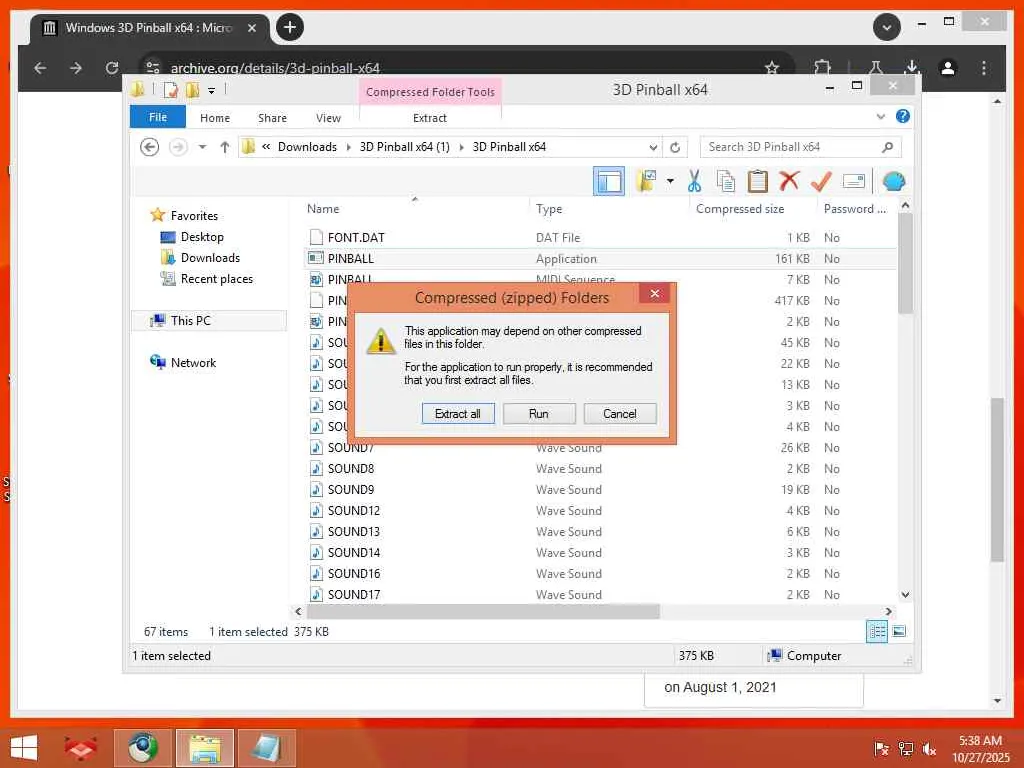The image size is (1024, 768).
Task: Click the Copy pages icon
Action: 726,182
